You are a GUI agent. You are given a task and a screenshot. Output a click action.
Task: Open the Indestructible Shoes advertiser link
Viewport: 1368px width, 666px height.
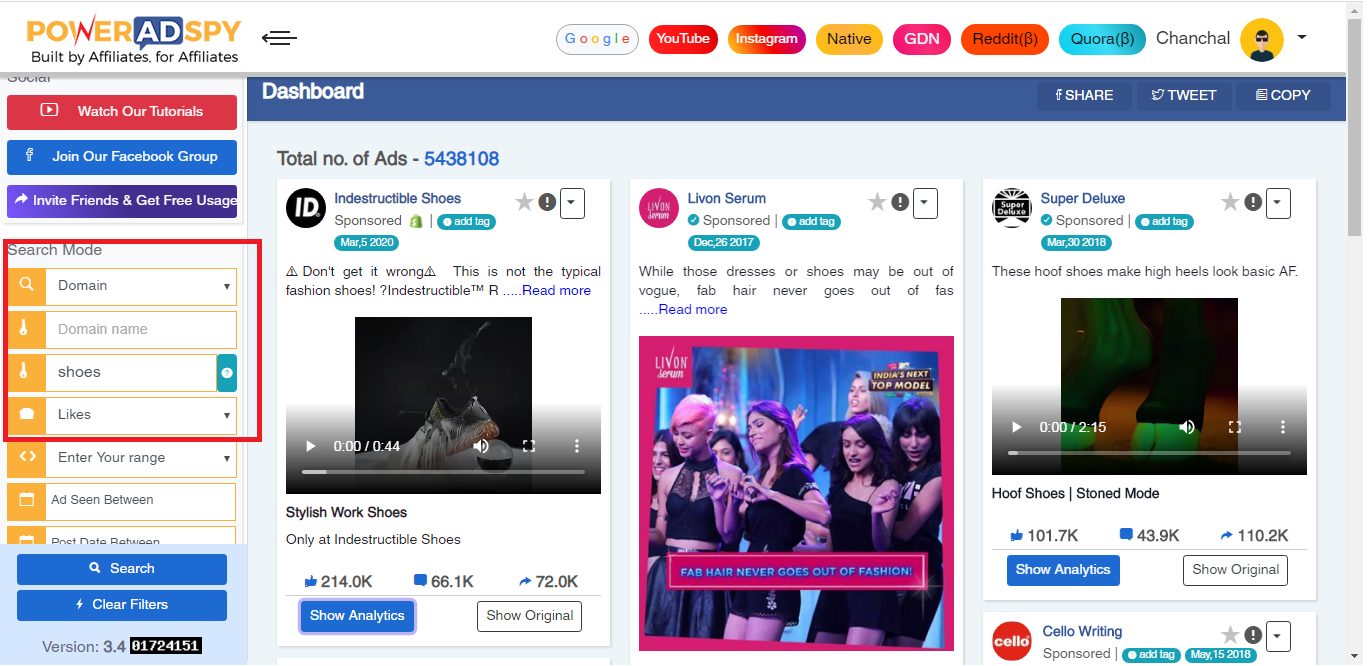coord(398,199)
